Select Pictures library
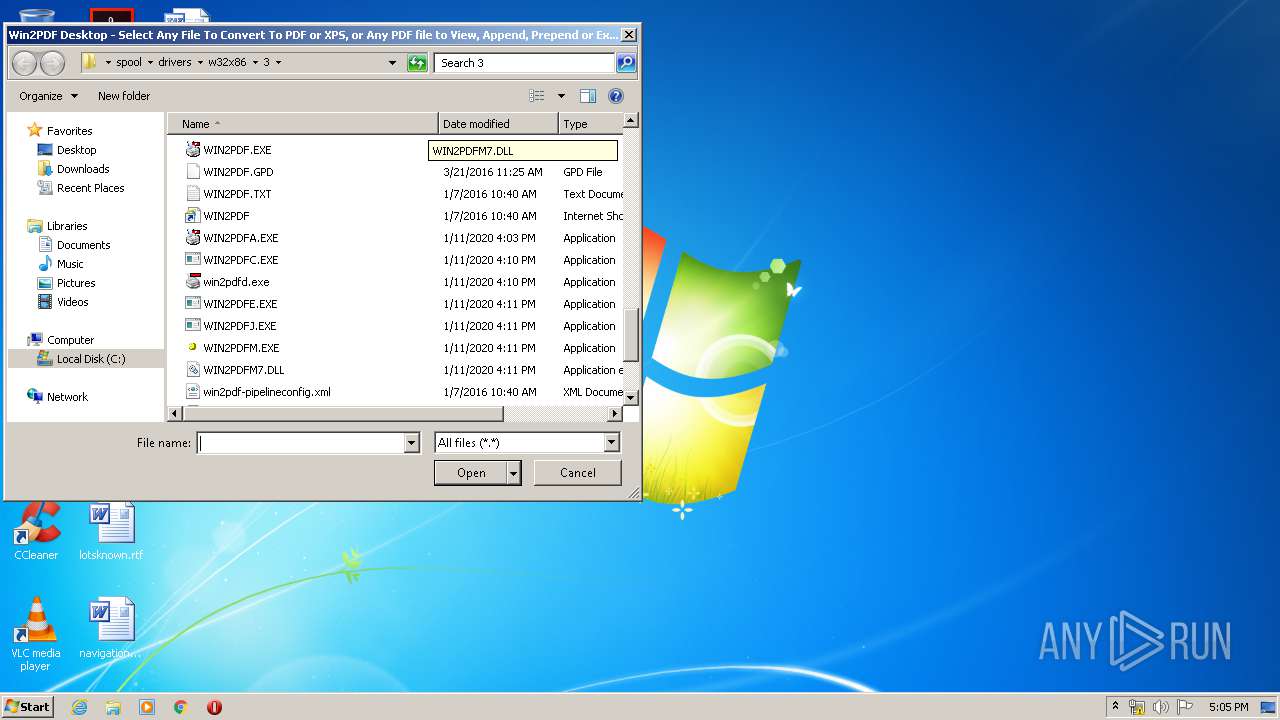This screenshot has width=1280, height=720. click(x=76, y=283)
